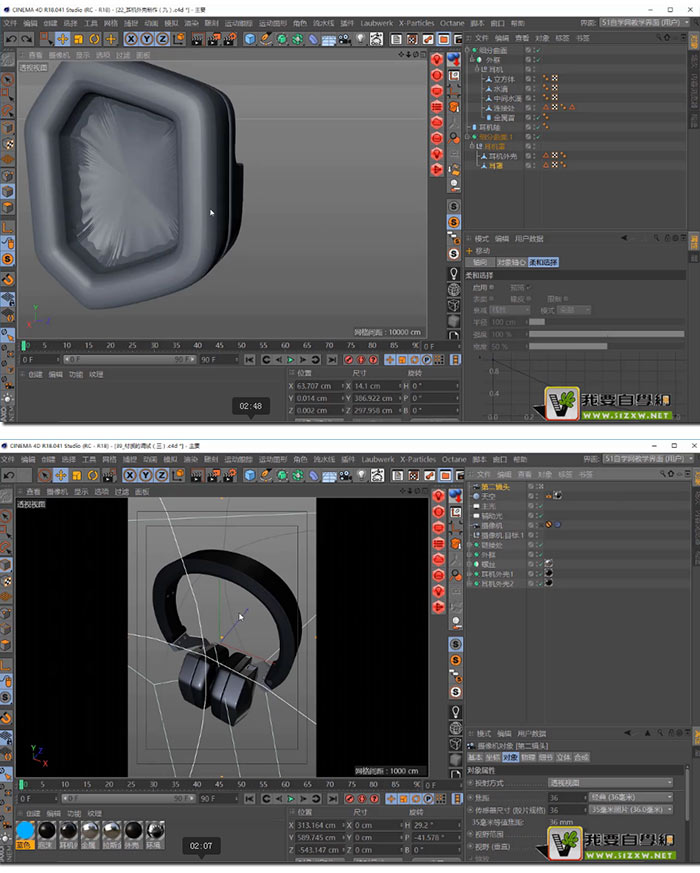Screen dimensions: 700x873
Task: Click Render to Picture Viewer in lower window
Action: 213,475
